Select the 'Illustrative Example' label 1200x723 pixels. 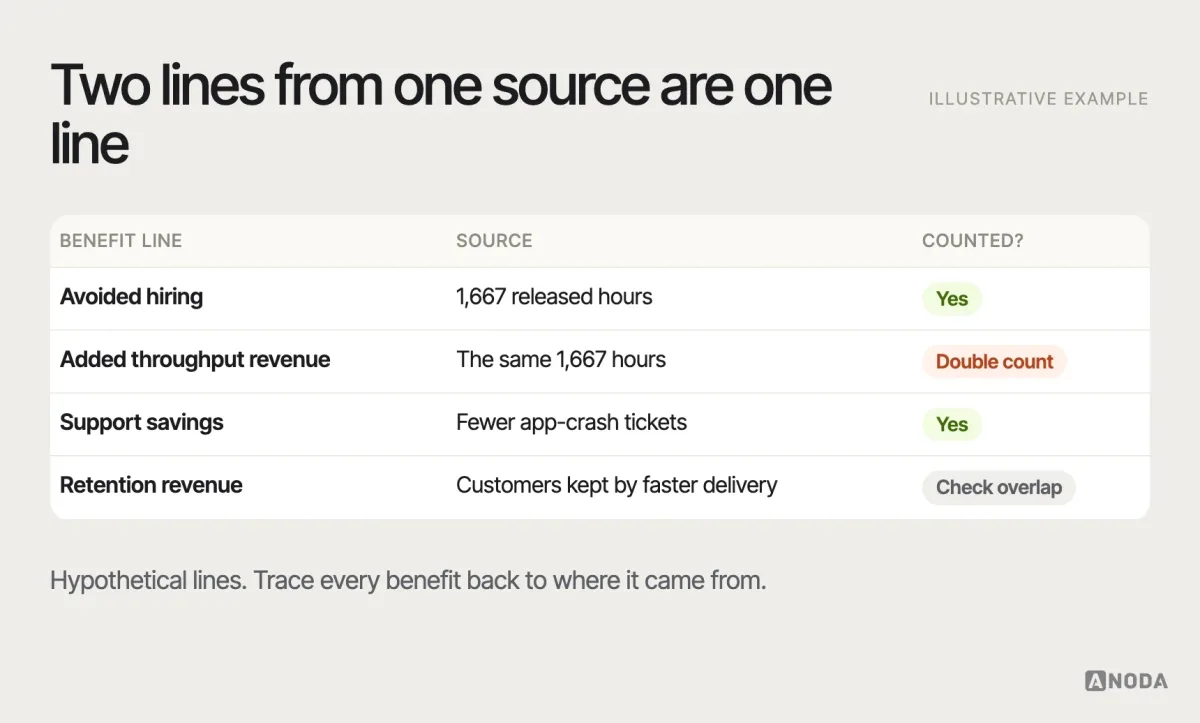[x=1038, y=99]
